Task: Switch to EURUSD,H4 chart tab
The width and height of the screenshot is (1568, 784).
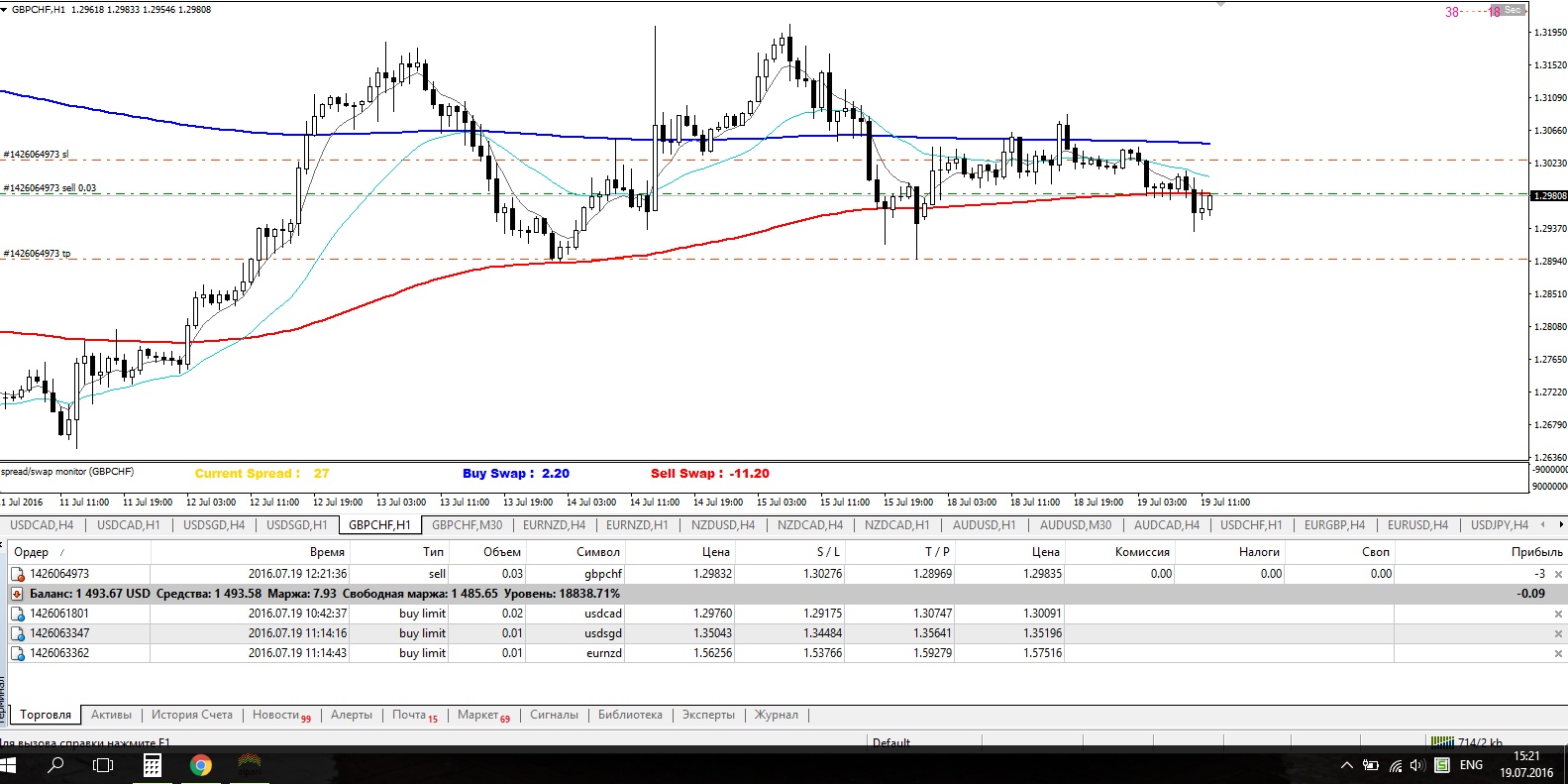Action: pyautogui.click(x=1417, y=525)
